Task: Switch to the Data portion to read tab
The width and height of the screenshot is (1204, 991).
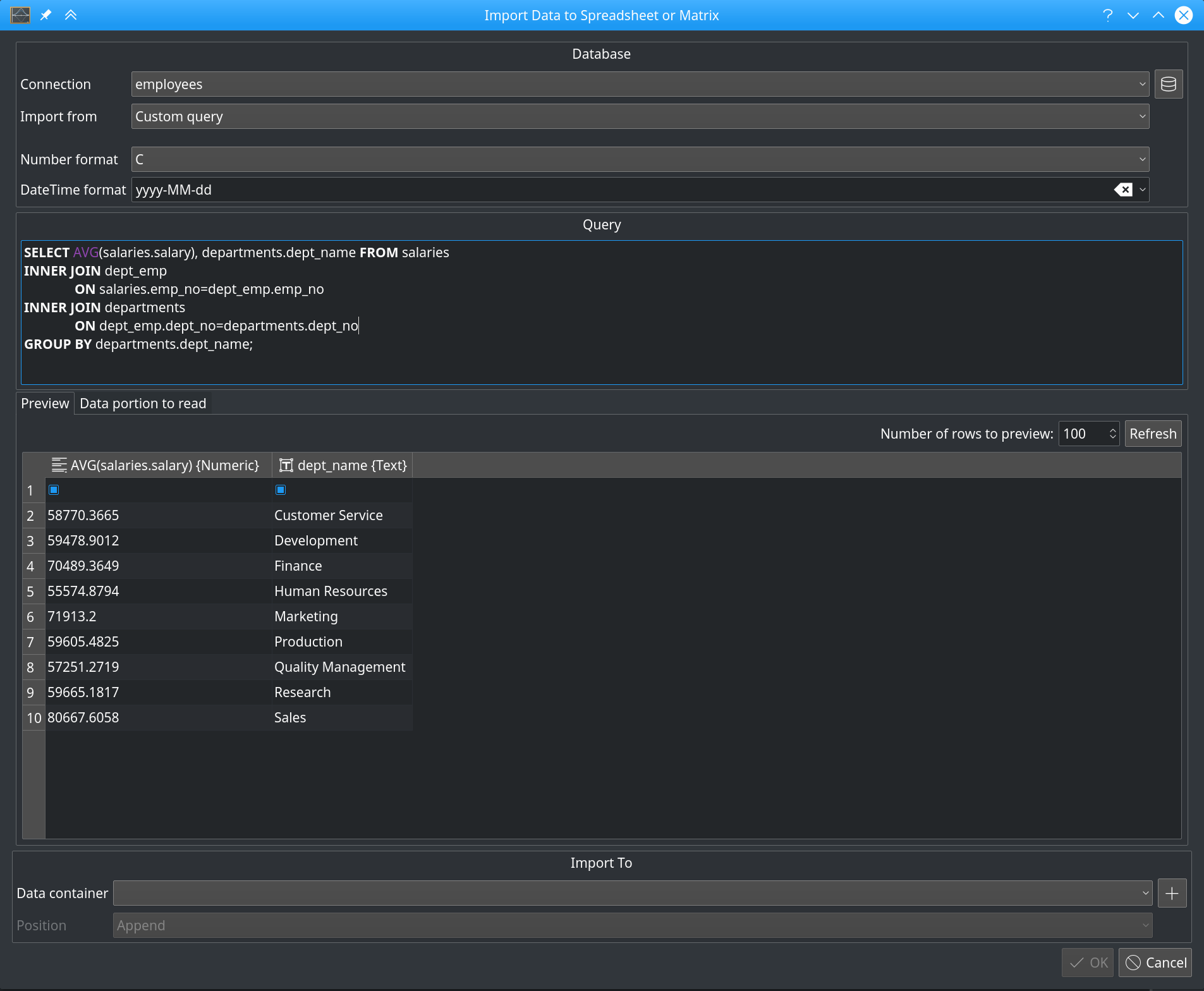Action: click(143, 403)
